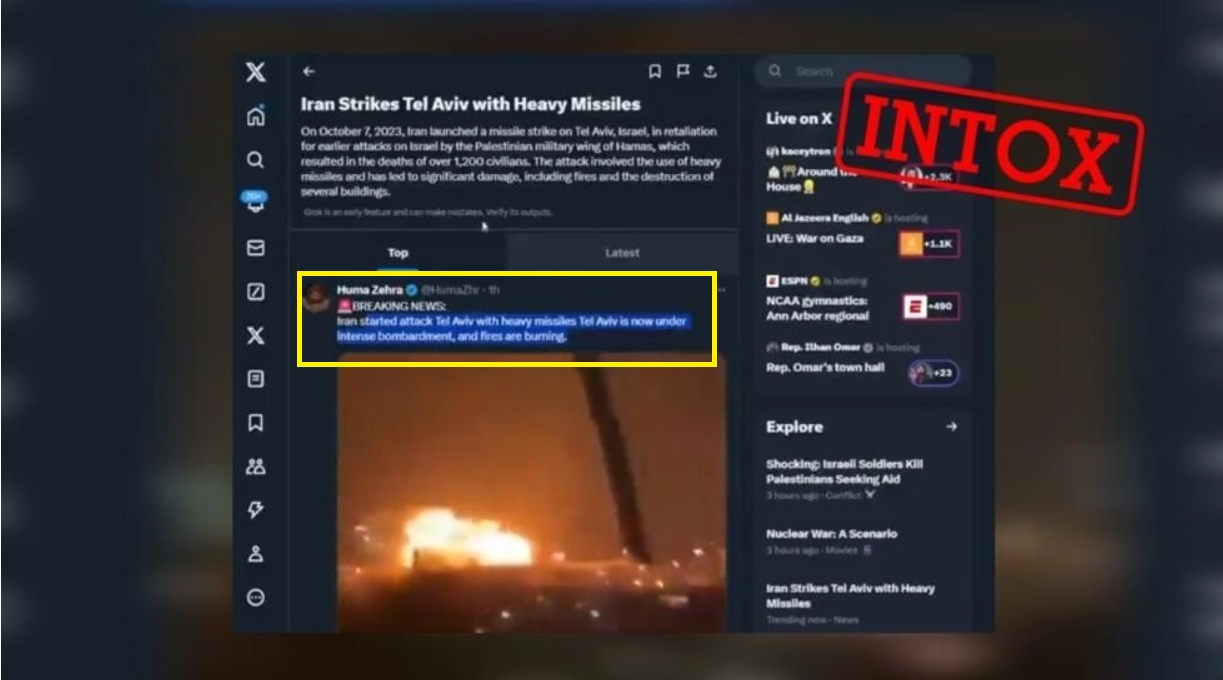This screenshot has width=1223, height=680.
Task: Join Al Jazeera's LIVE: War on Gaza
Action: coord(815,238)
